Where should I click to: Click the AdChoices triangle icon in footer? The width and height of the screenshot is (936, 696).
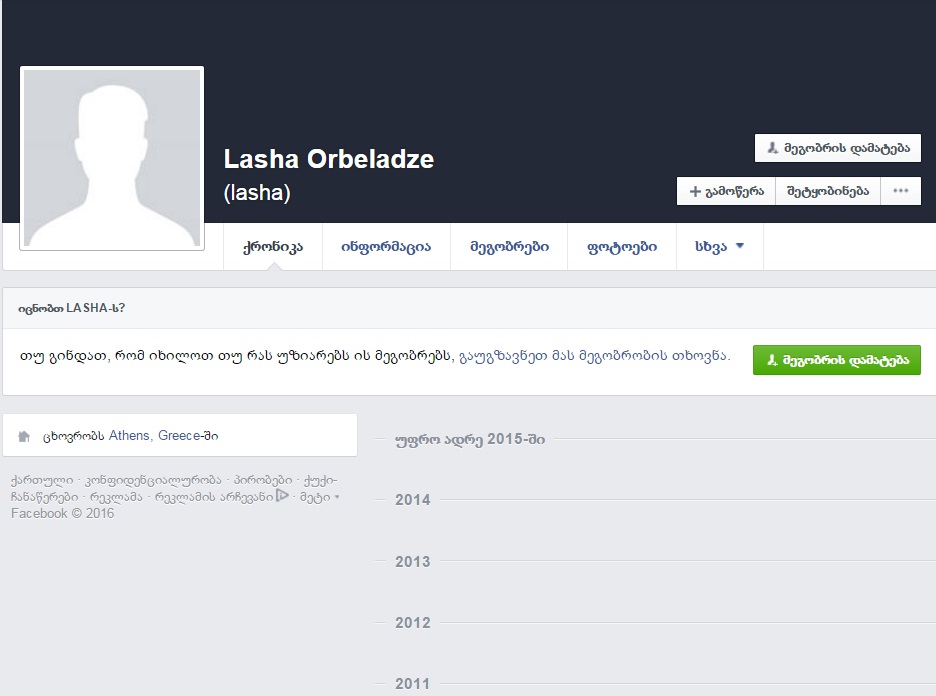point(282,495)
